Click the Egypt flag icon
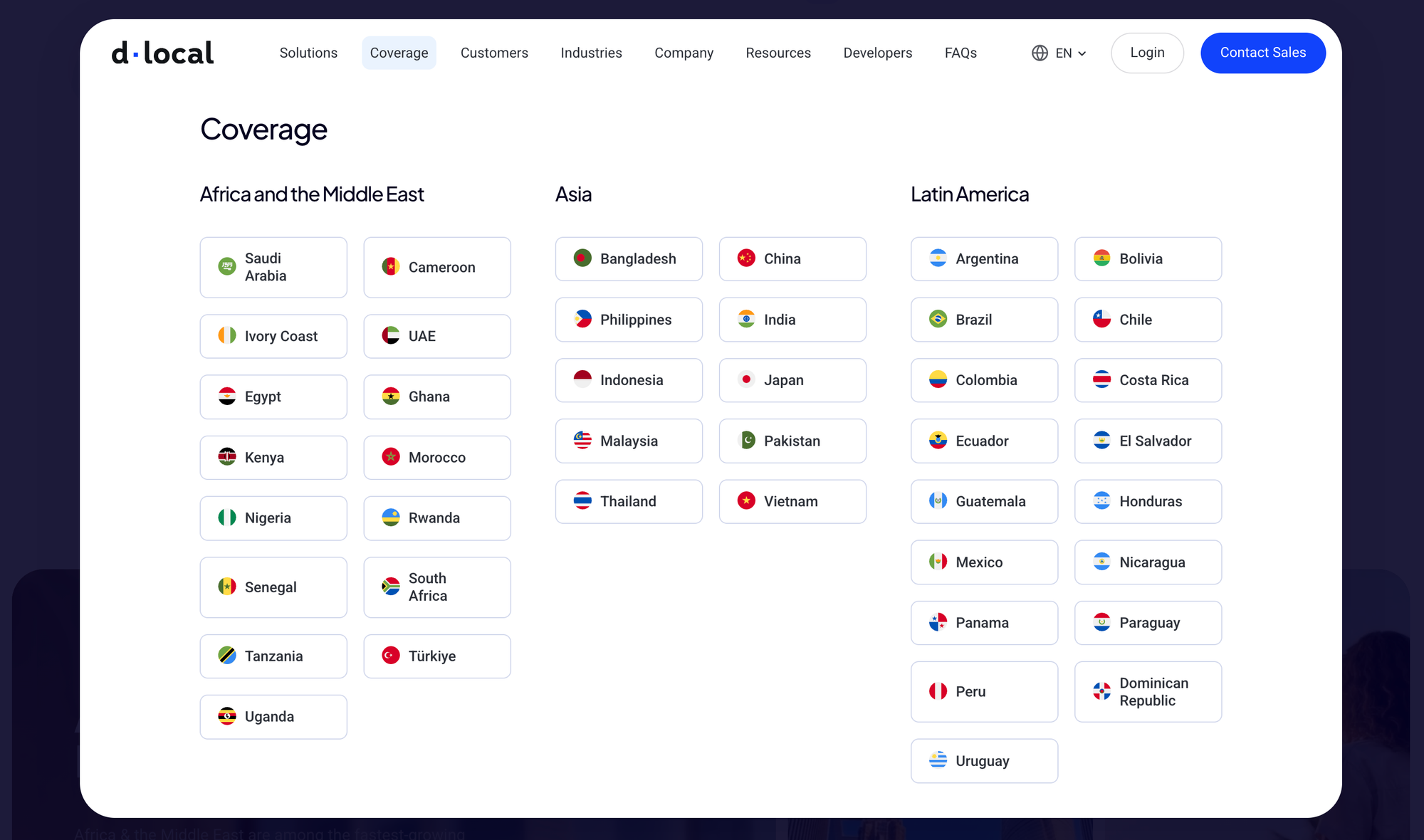The image size is (1424, 840). click(x=227, y=397)
